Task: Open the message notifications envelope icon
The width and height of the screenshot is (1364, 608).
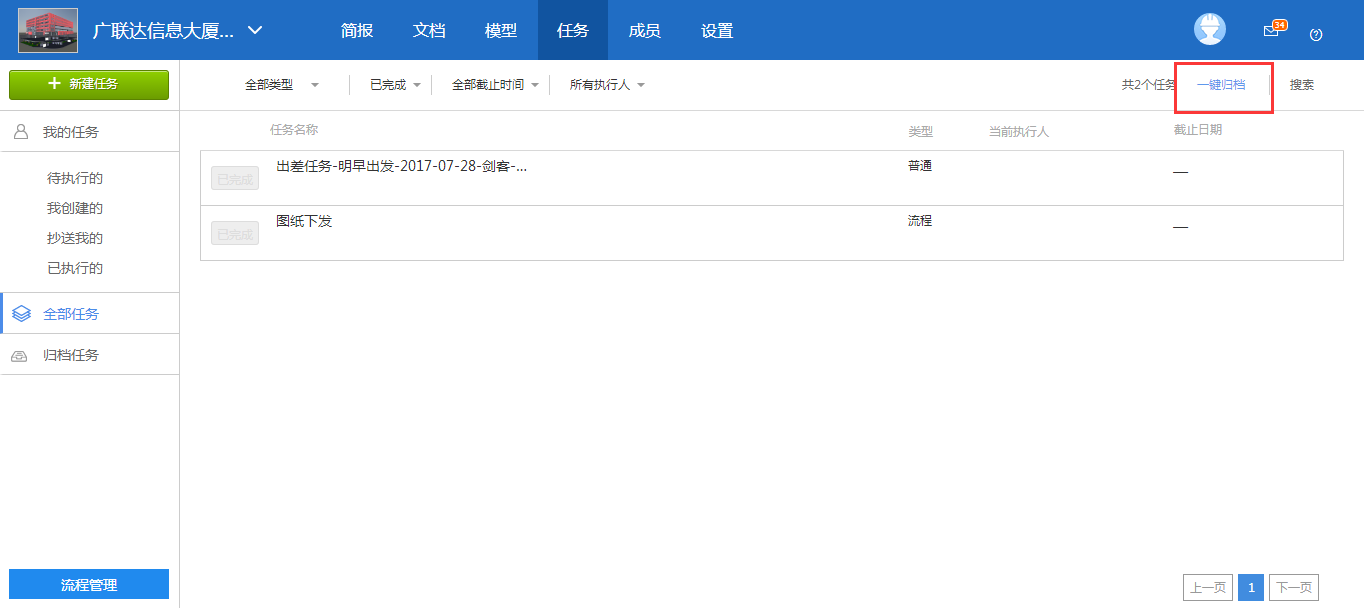Action: (1271, 29)
